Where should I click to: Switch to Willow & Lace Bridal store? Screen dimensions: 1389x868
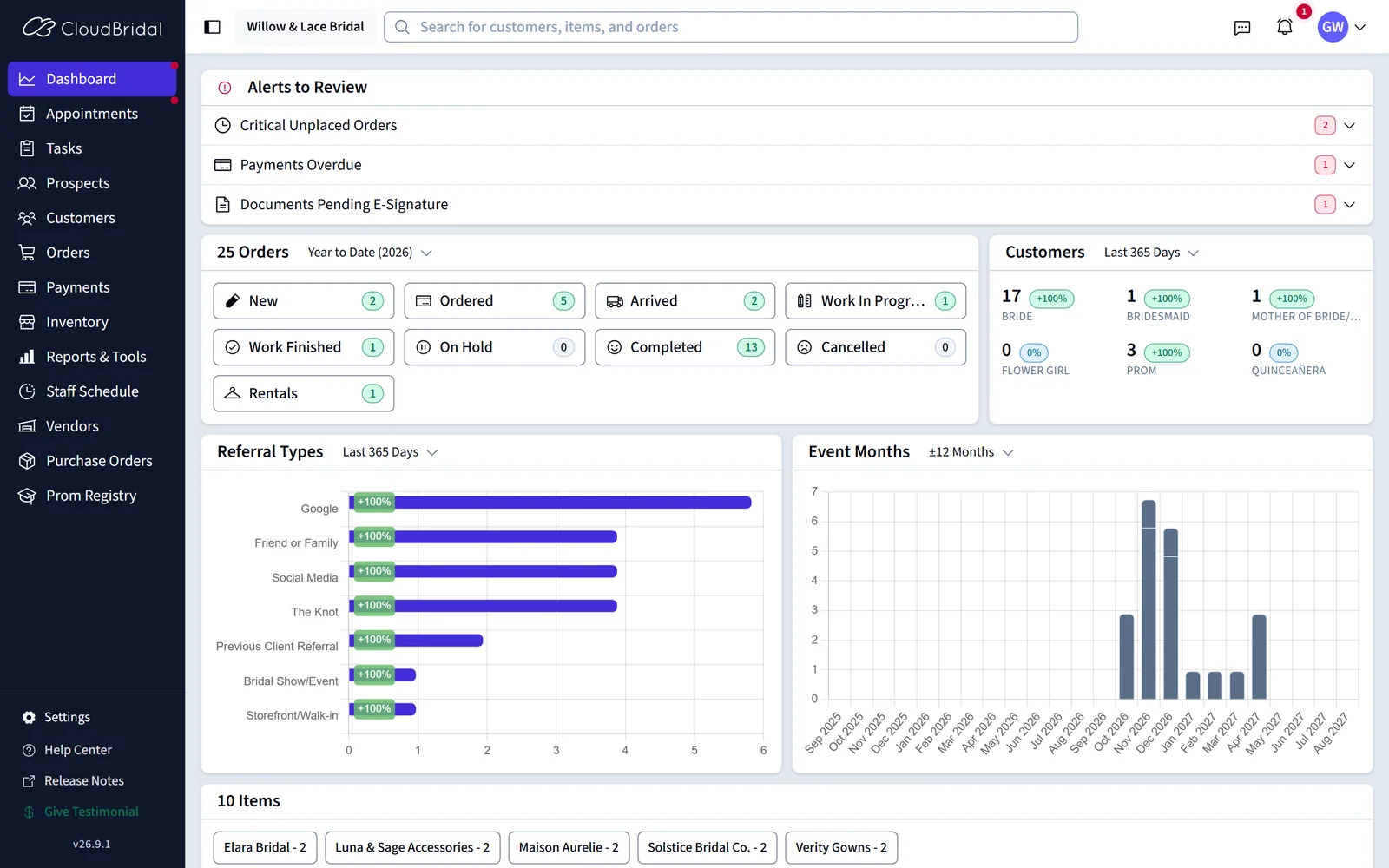(305, 27)
